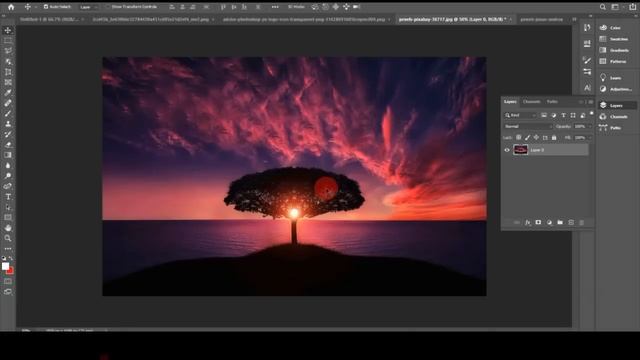Select the Frame tool

tap(8, 82)
